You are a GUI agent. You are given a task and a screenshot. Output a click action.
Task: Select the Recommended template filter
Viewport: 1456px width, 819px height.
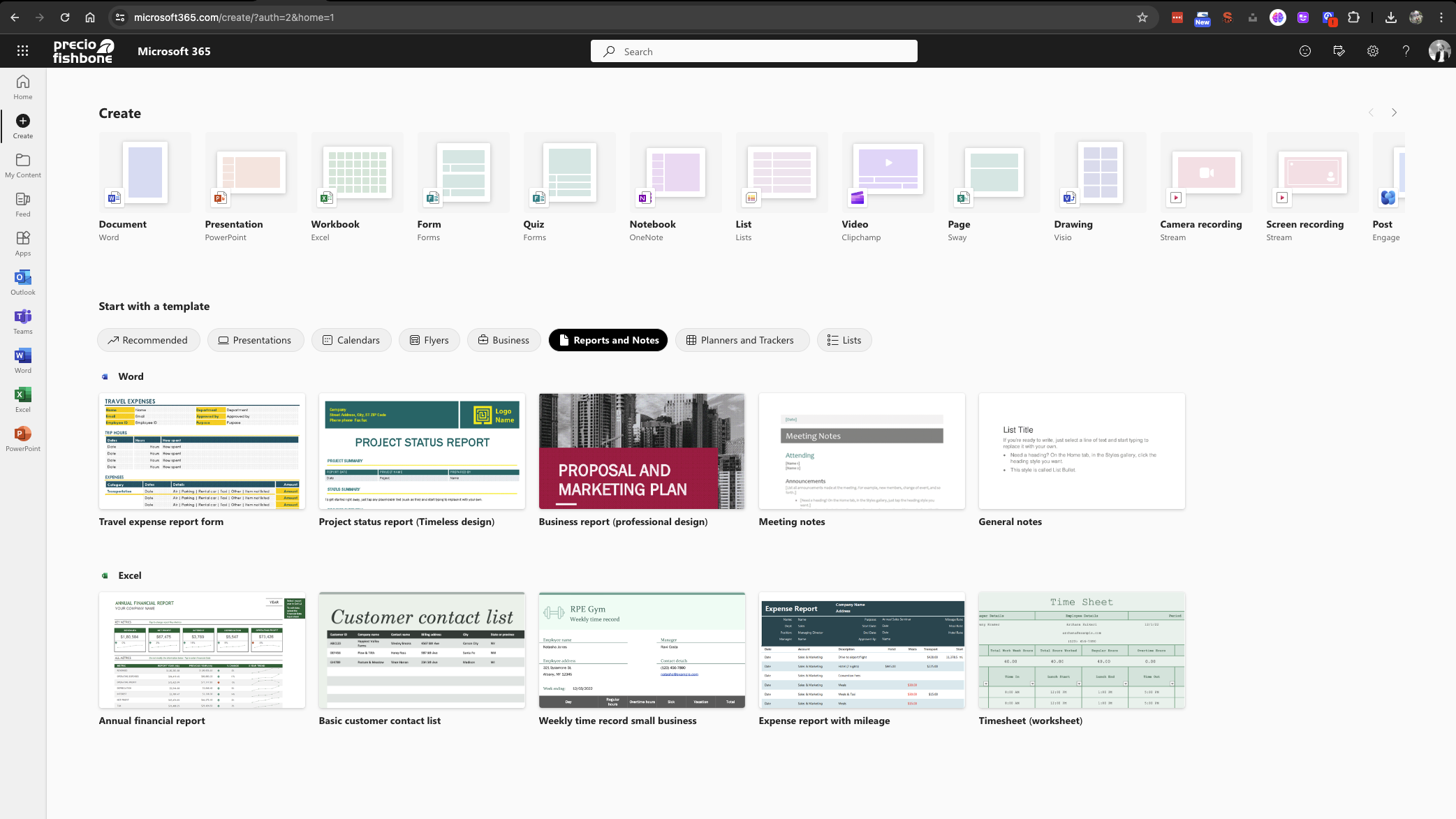[x=148, y=340]
